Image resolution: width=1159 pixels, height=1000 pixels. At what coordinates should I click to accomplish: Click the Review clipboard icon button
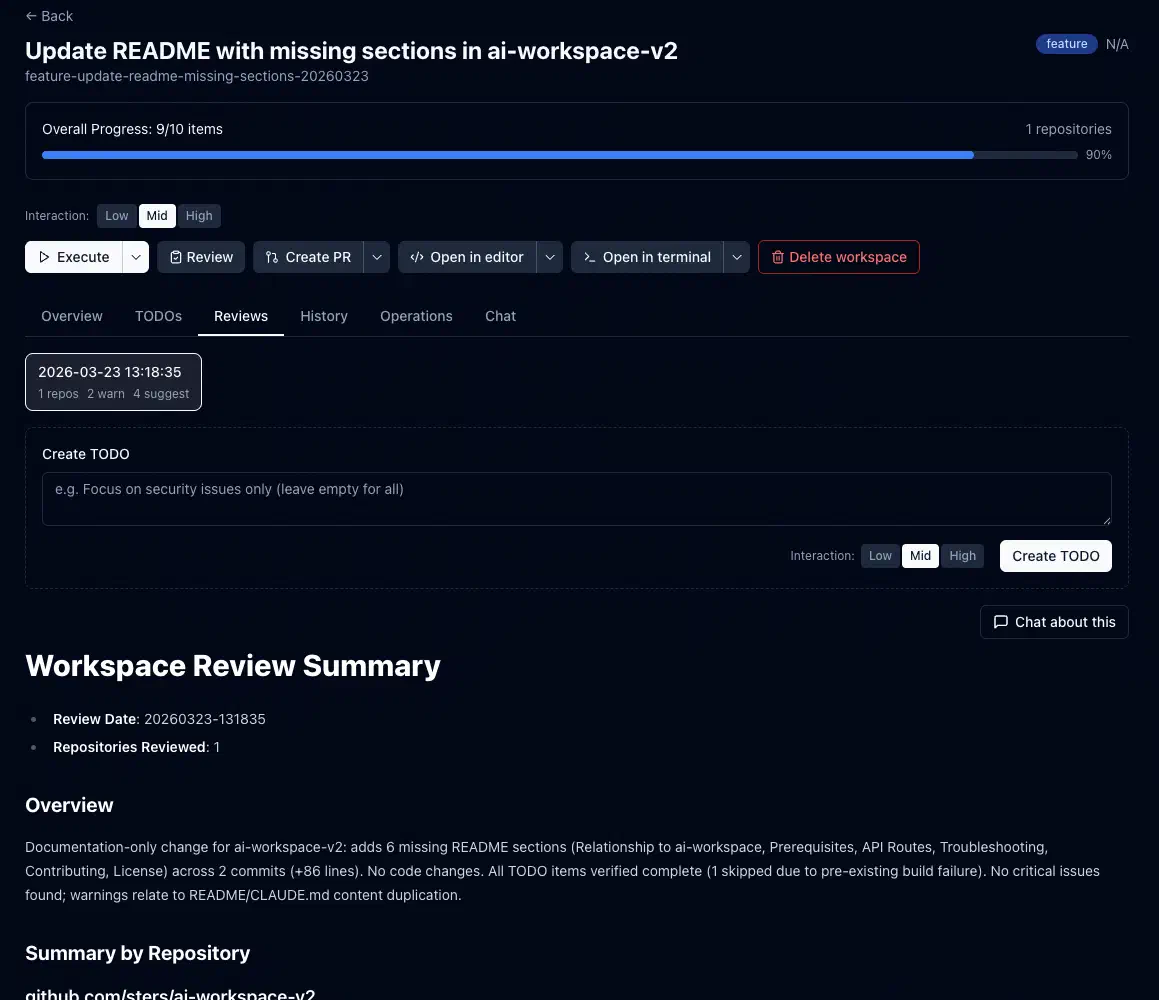tap(176, 257)
